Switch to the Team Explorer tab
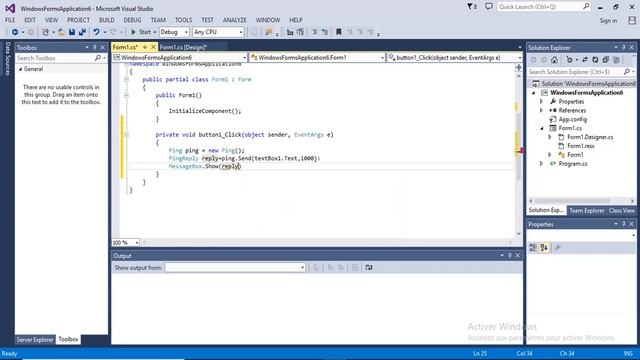 pyautogui.click(x=587, y=211)
